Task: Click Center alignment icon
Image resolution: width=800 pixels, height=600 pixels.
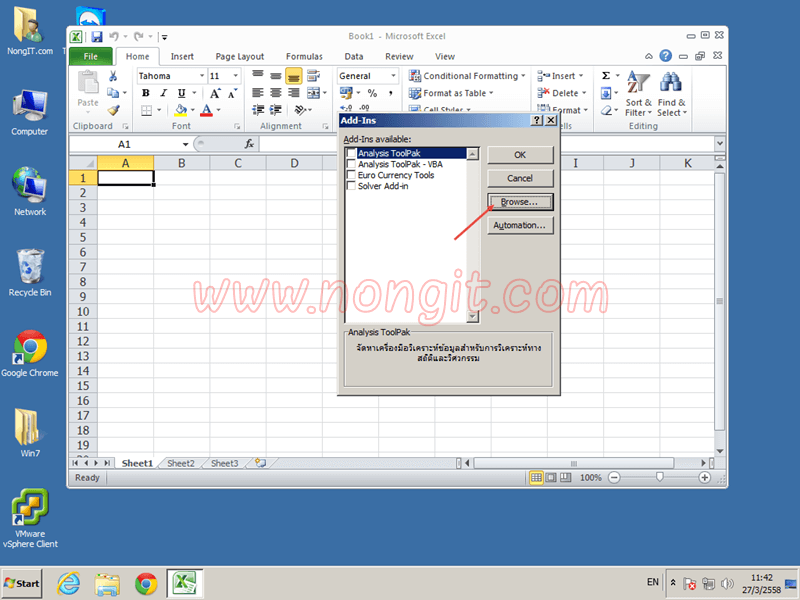Action: coord(276,93)
